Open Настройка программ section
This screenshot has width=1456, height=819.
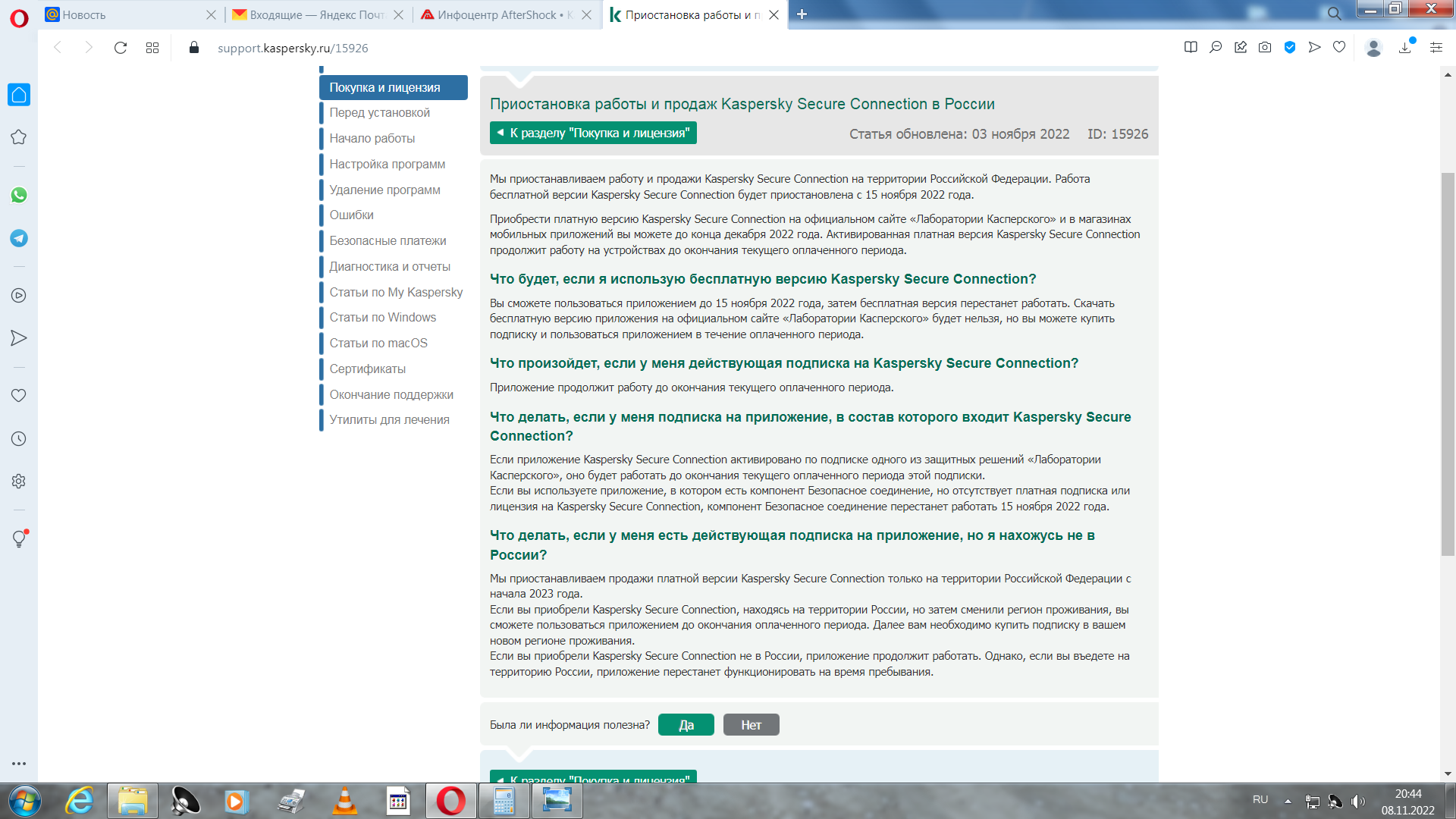pyautogui.click(x=387, y=164)
